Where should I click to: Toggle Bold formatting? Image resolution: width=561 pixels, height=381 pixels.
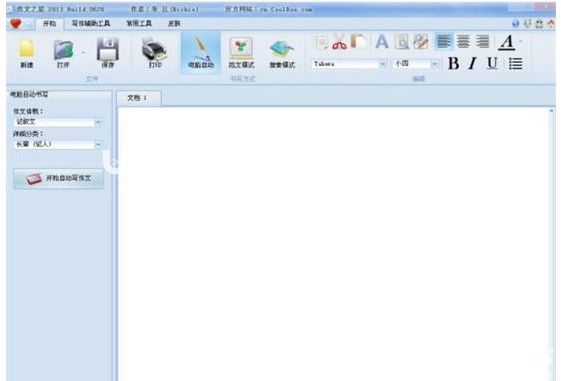coord(454,64)
